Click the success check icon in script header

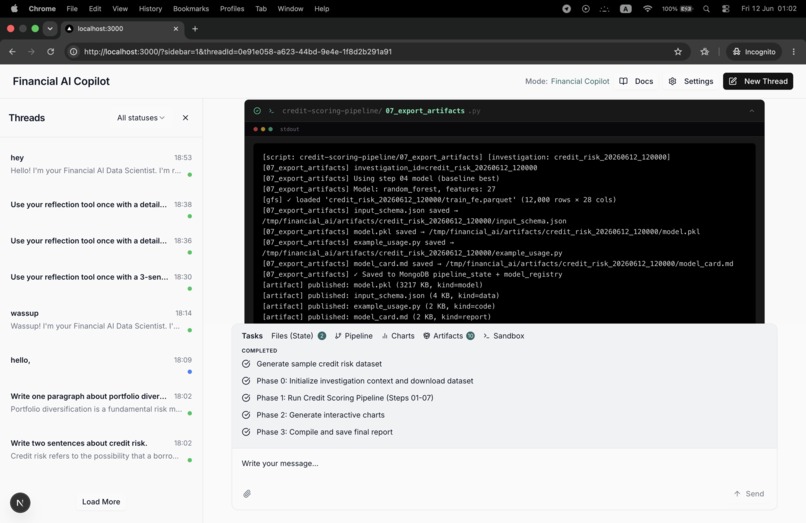pos(257,111)
